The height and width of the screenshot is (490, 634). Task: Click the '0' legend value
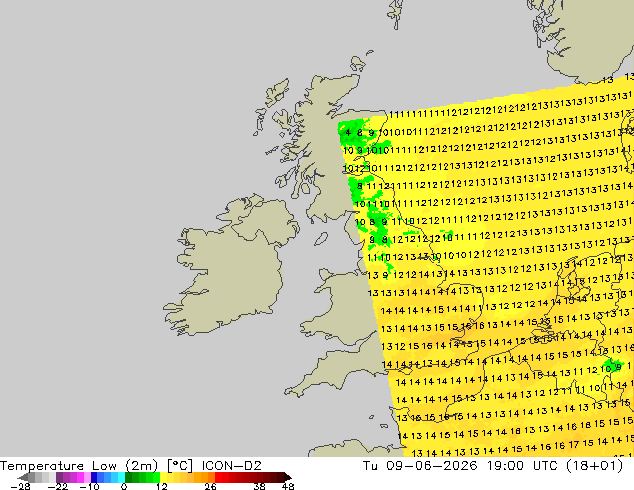(x=124, y=486)
